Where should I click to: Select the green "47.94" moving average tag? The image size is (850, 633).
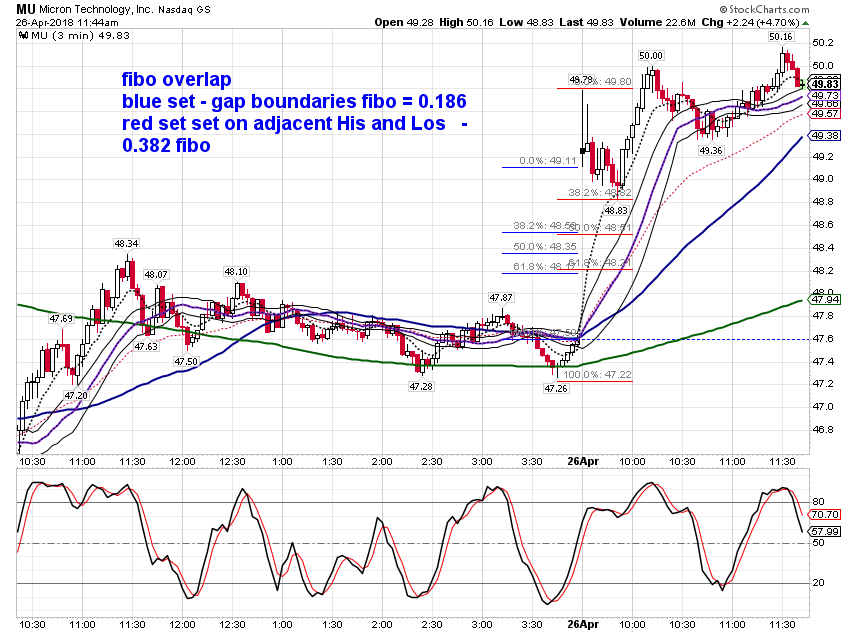tap(826, 299)
